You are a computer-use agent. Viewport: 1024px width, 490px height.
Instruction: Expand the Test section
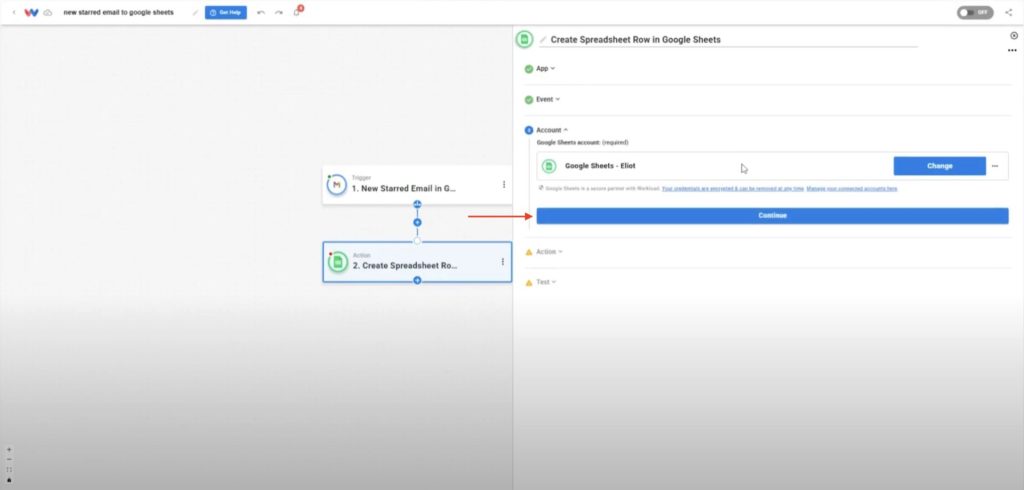pos(547,282)
